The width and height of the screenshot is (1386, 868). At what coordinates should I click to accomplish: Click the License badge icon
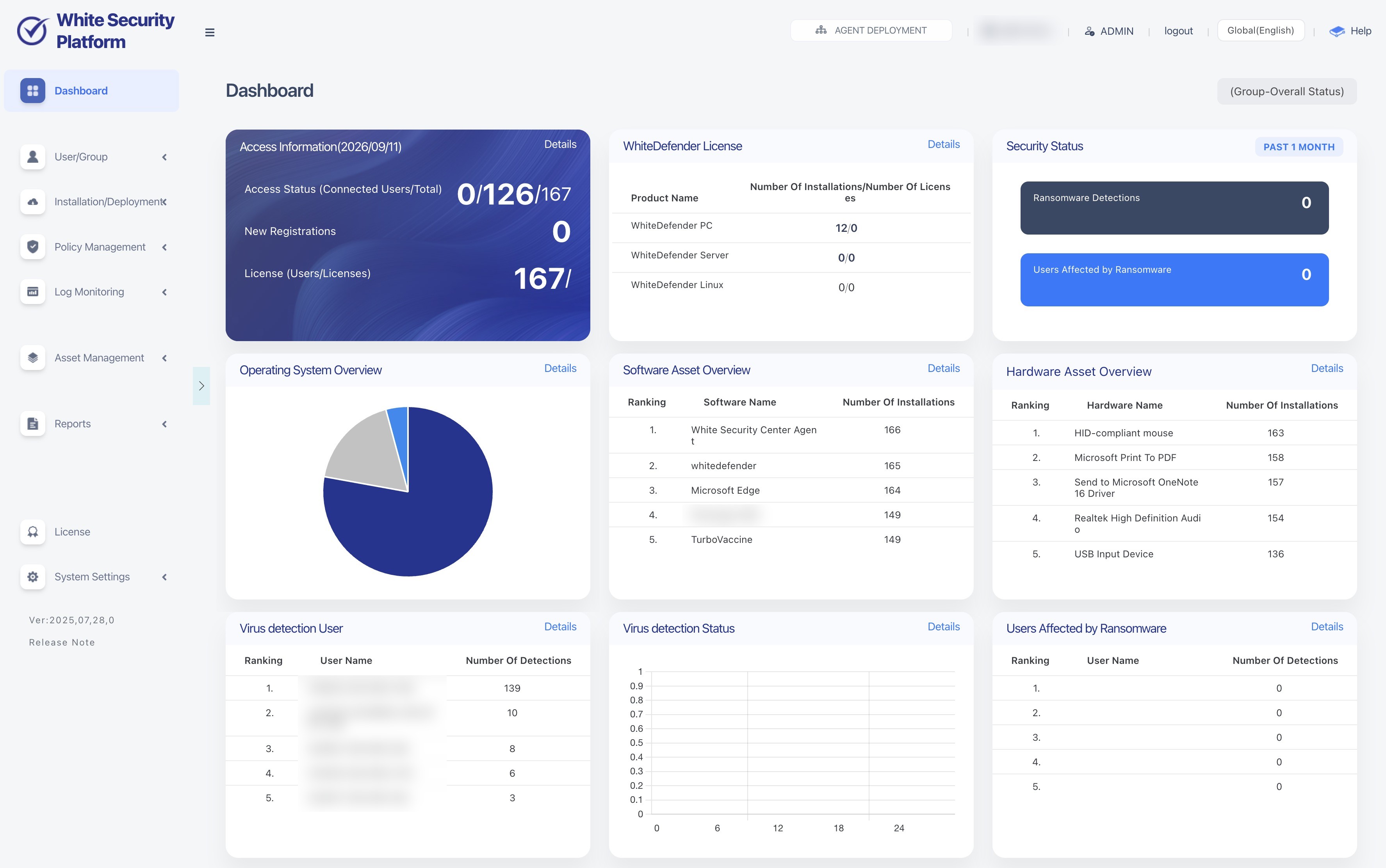tap(33, 532)
